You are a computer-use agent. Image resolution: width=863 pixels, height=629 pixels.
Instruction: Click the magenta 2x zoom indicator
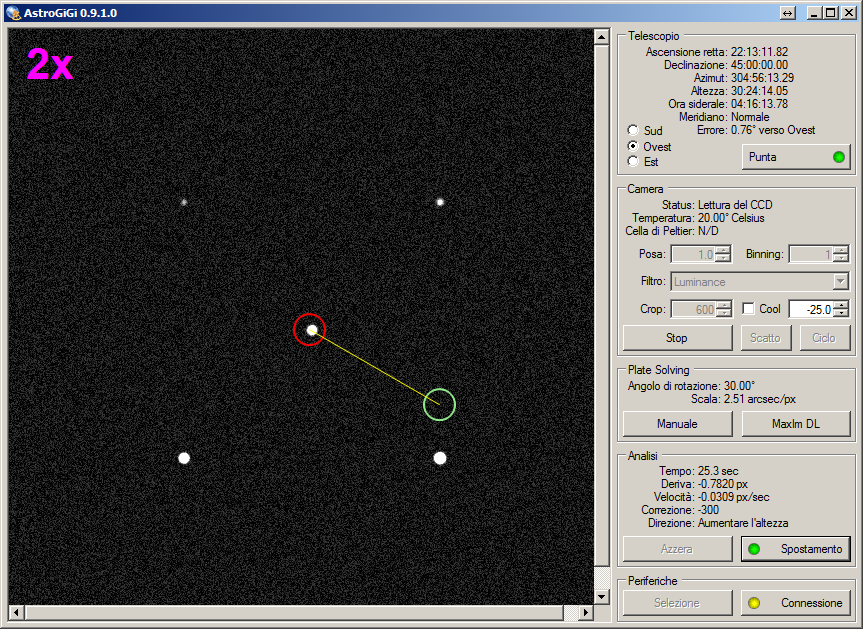[50, 65]
